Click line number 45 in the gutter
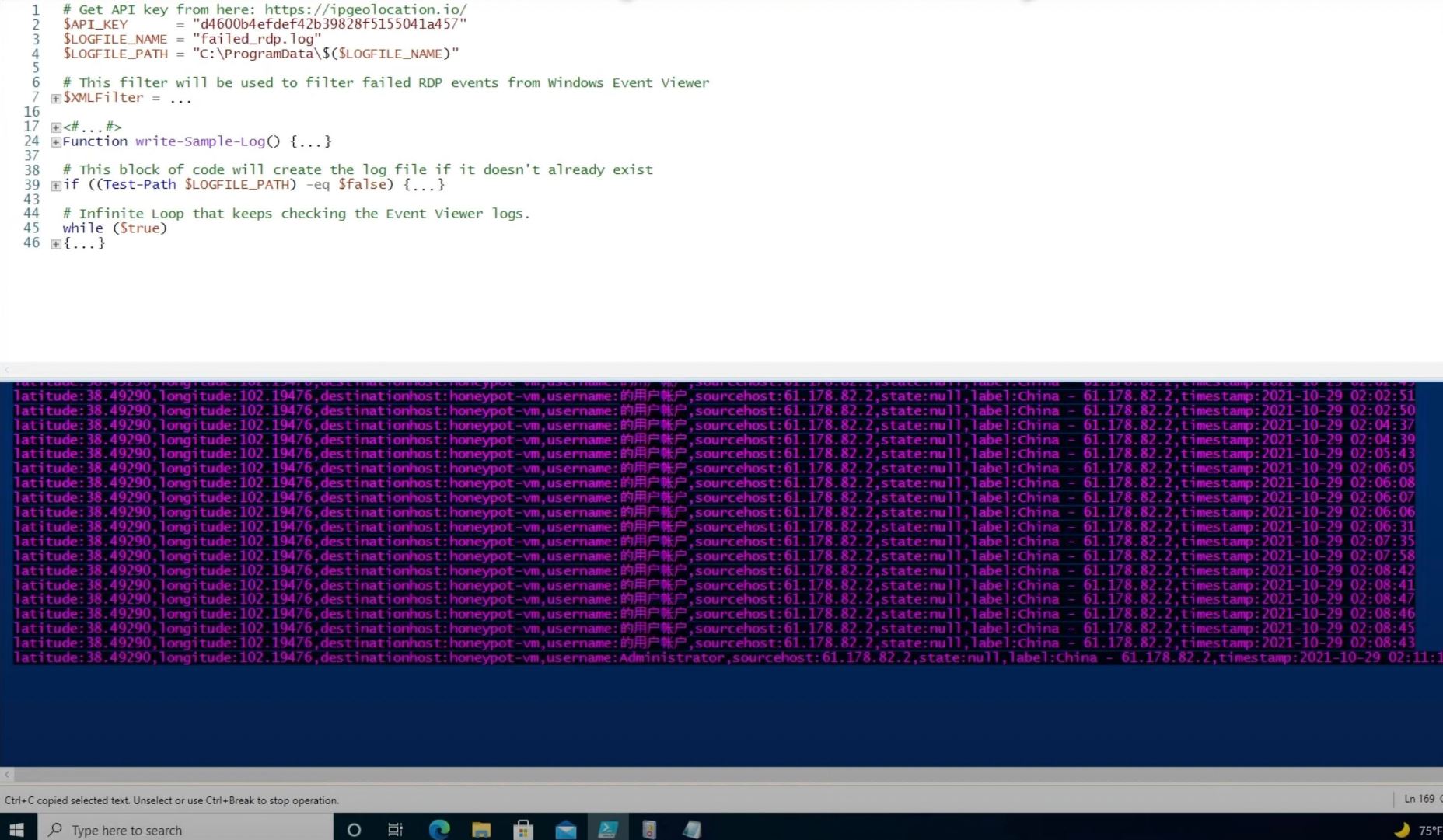 click(31, 228)
